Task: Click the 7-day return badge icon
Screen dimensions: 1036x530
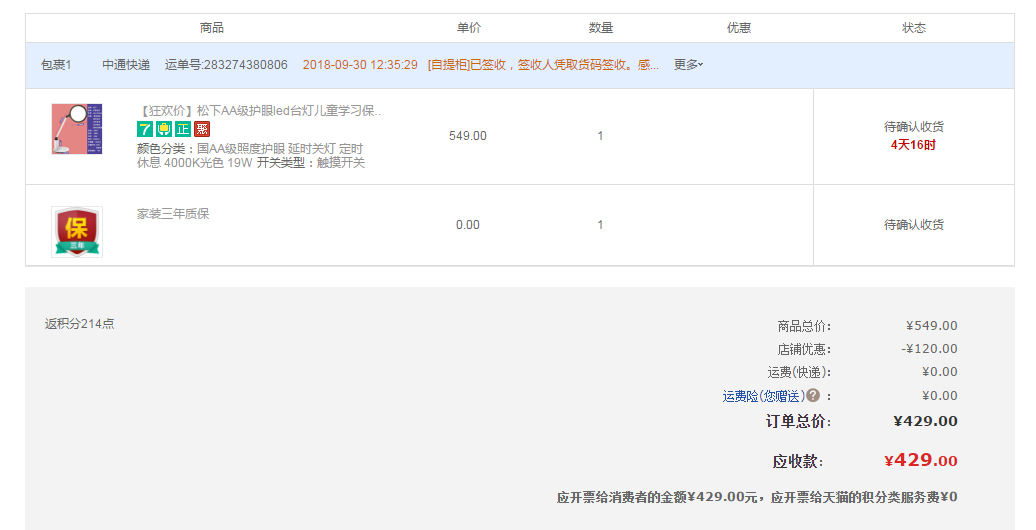Action: (145, 129)
